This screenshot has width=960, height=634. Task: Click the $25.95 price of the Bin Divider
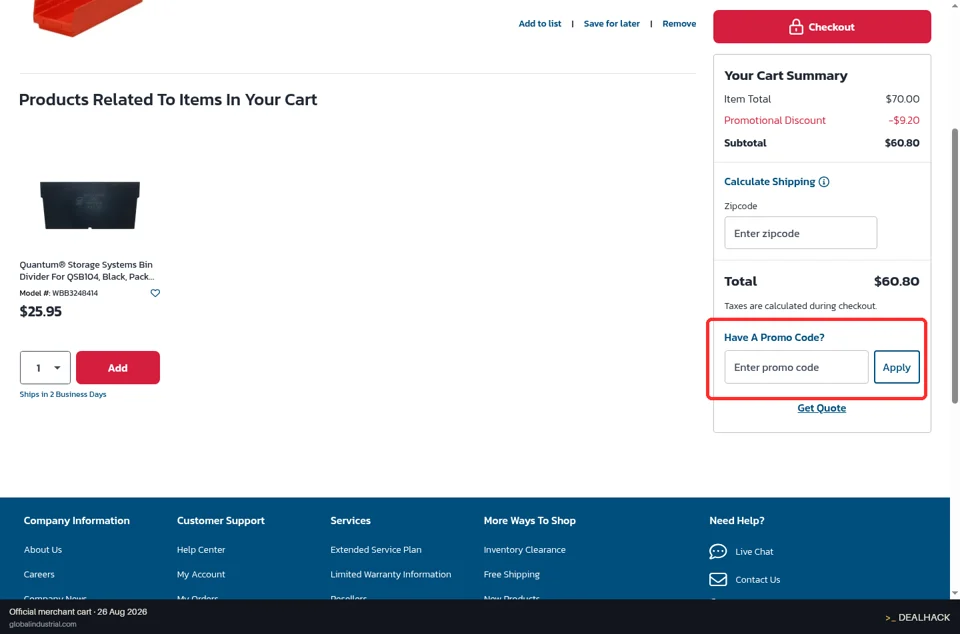point(40,311)
